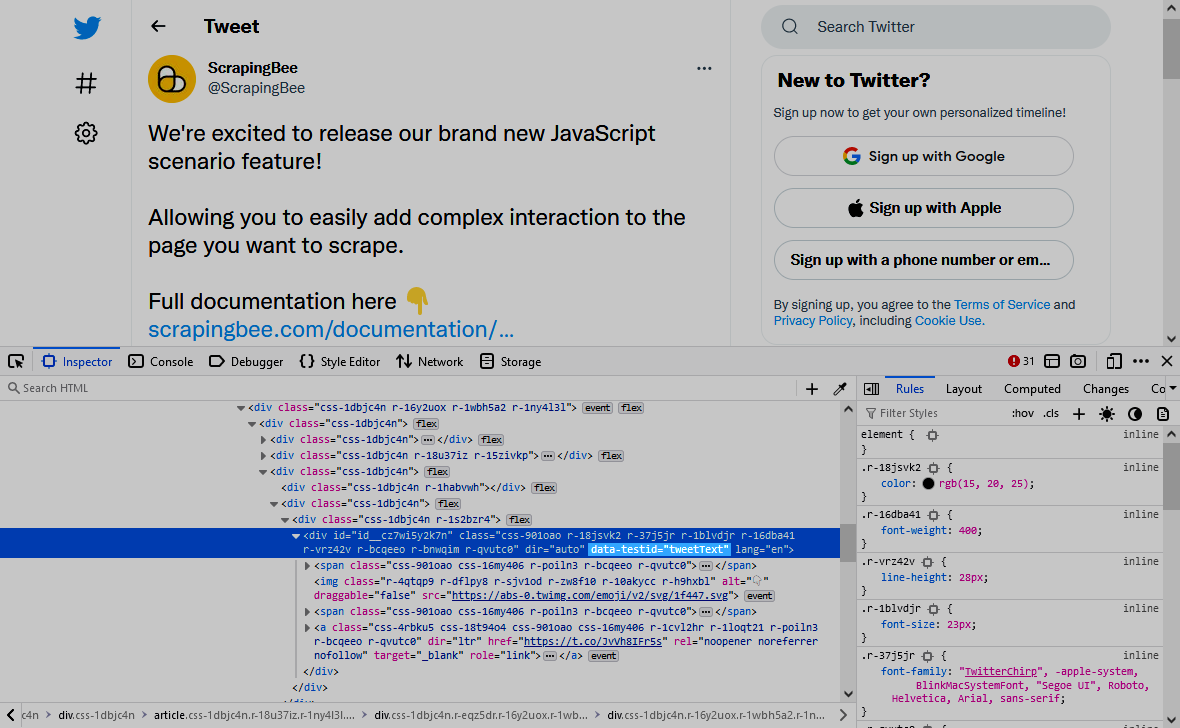The image size is (1180, 728).
Task: Toggle the .cls classes panel
Action: (1051, 413)
